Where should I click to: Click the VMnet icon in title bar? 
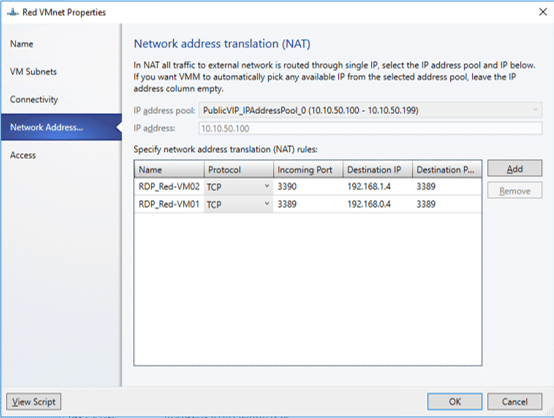(x=13, y=12)
